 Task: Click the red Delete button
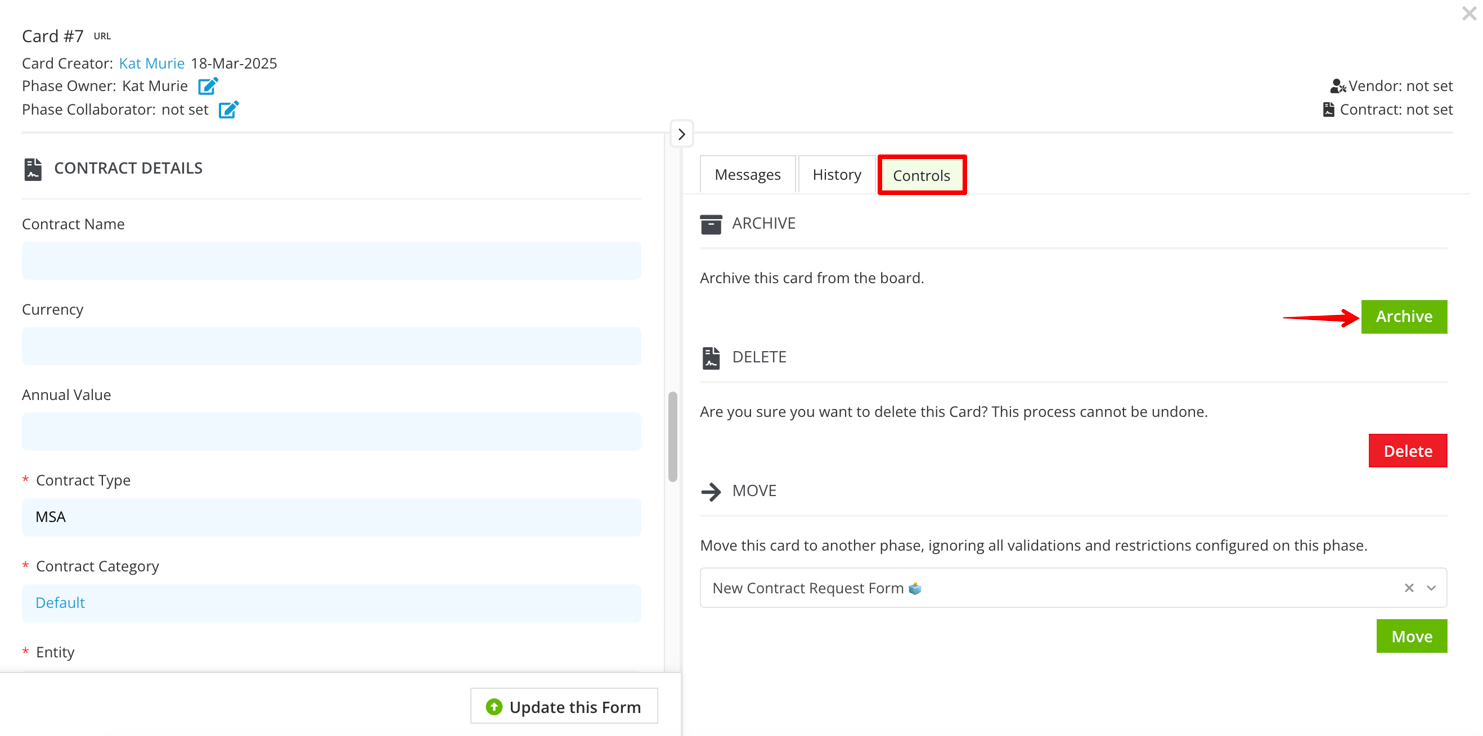pos(1407,450)
